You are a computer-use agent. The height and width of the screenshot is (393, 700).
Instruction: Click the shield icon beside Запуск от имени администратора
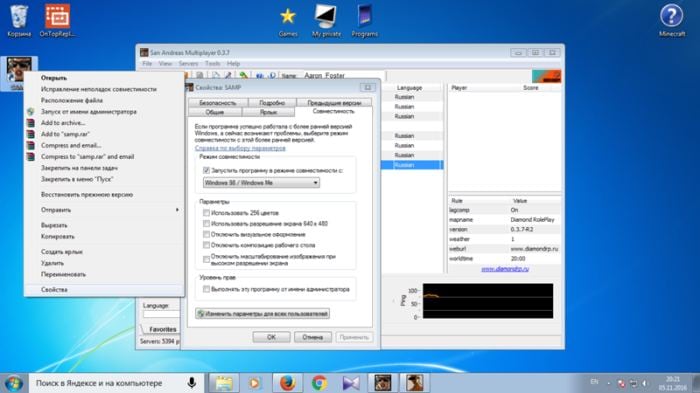(x=30, y=112)
